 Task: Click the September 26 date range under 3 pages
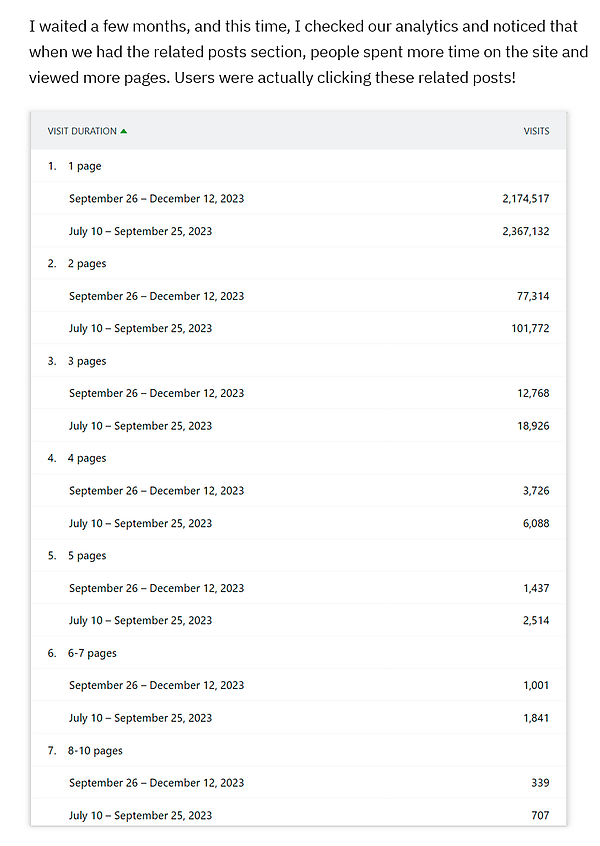click(156, 393)
